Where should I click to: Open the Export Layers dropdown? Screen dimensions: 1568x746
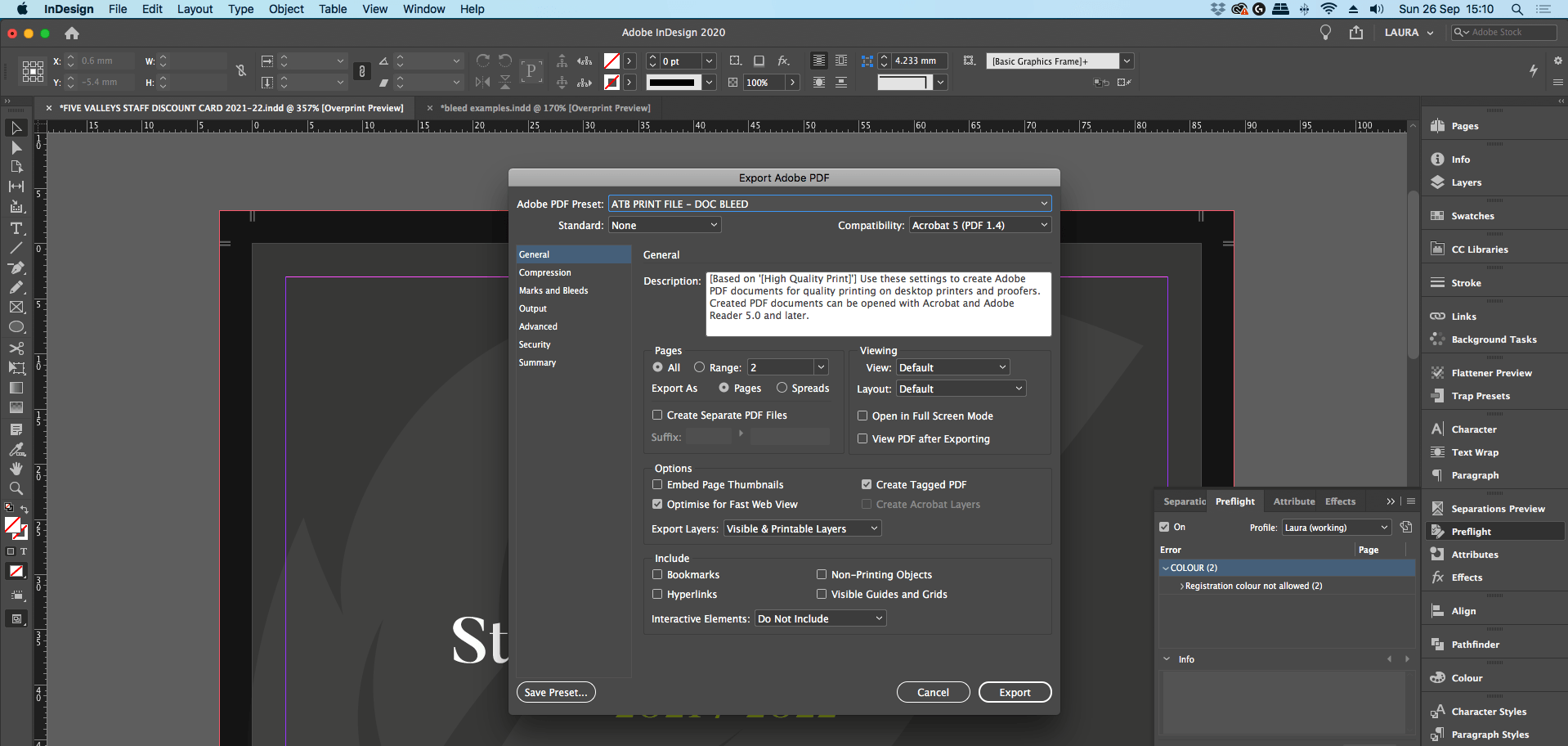(x=803, y=528)
